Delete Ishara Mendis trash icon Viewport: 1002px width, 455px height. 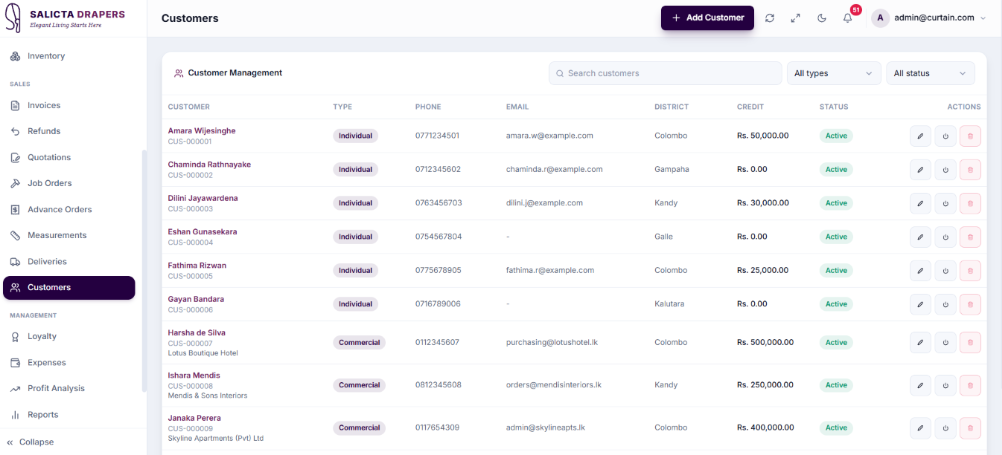tap(970, 385)
